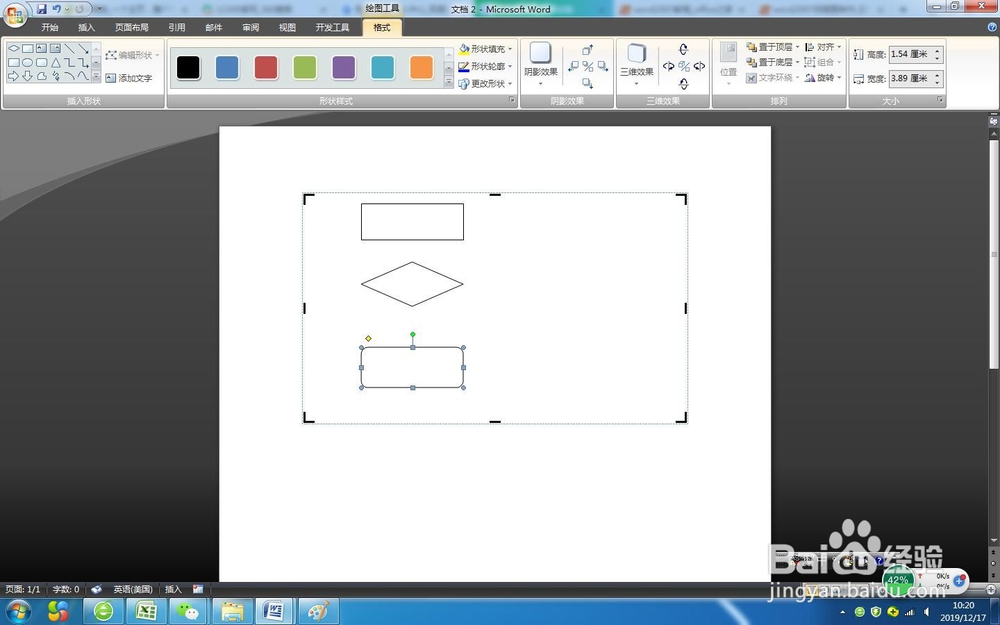
Task: Apply the blue shape style
Action: (x=227, y=68)
